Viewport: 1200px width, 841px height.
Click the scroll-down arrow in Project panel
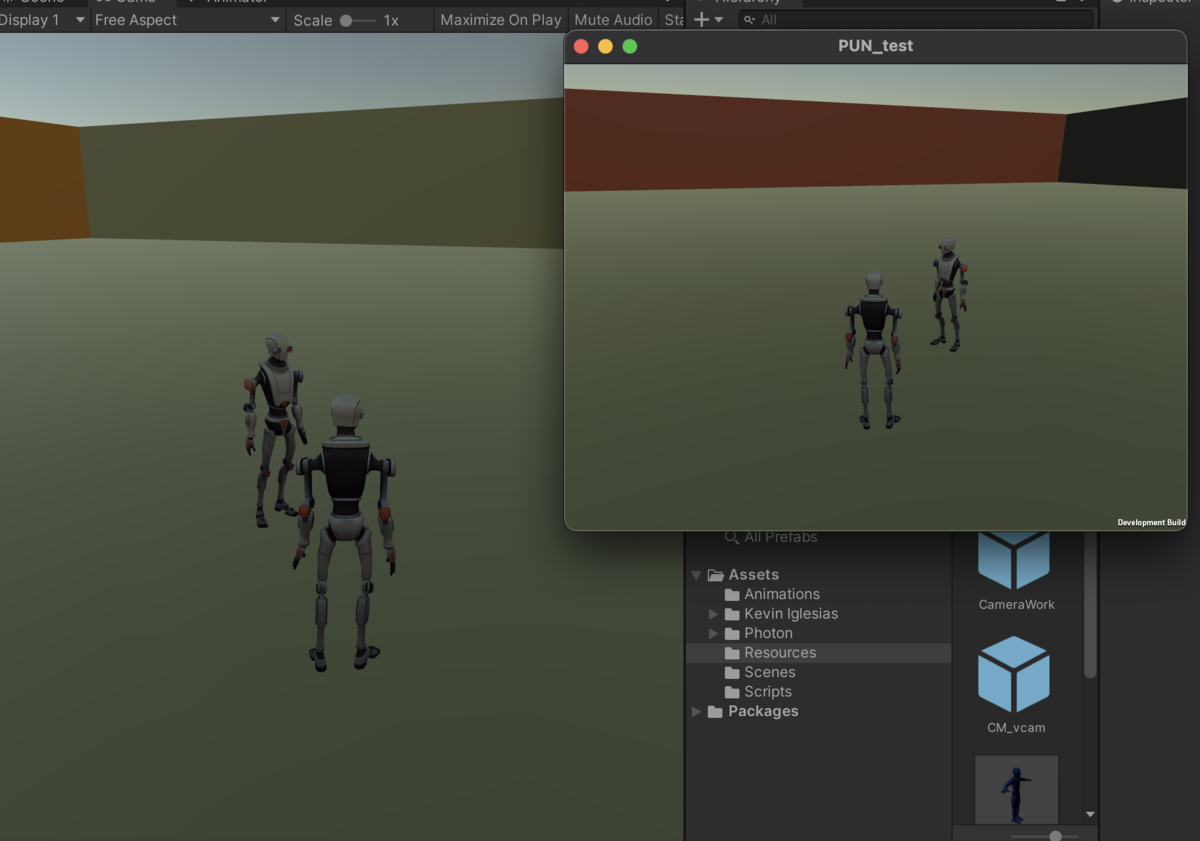click(1090, 815)
